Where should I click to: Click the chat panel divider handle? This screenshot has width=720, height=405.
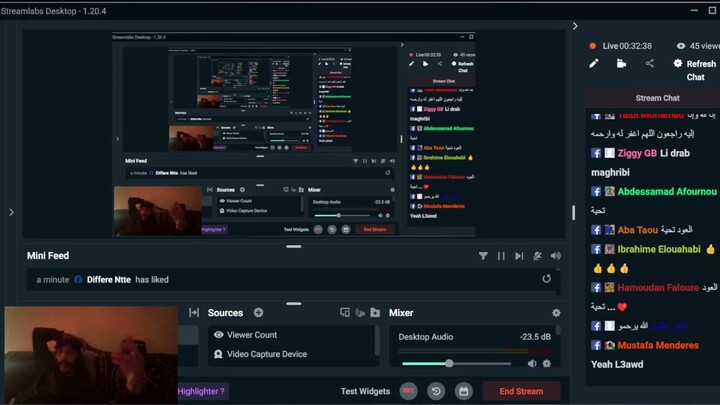point(574,212)
